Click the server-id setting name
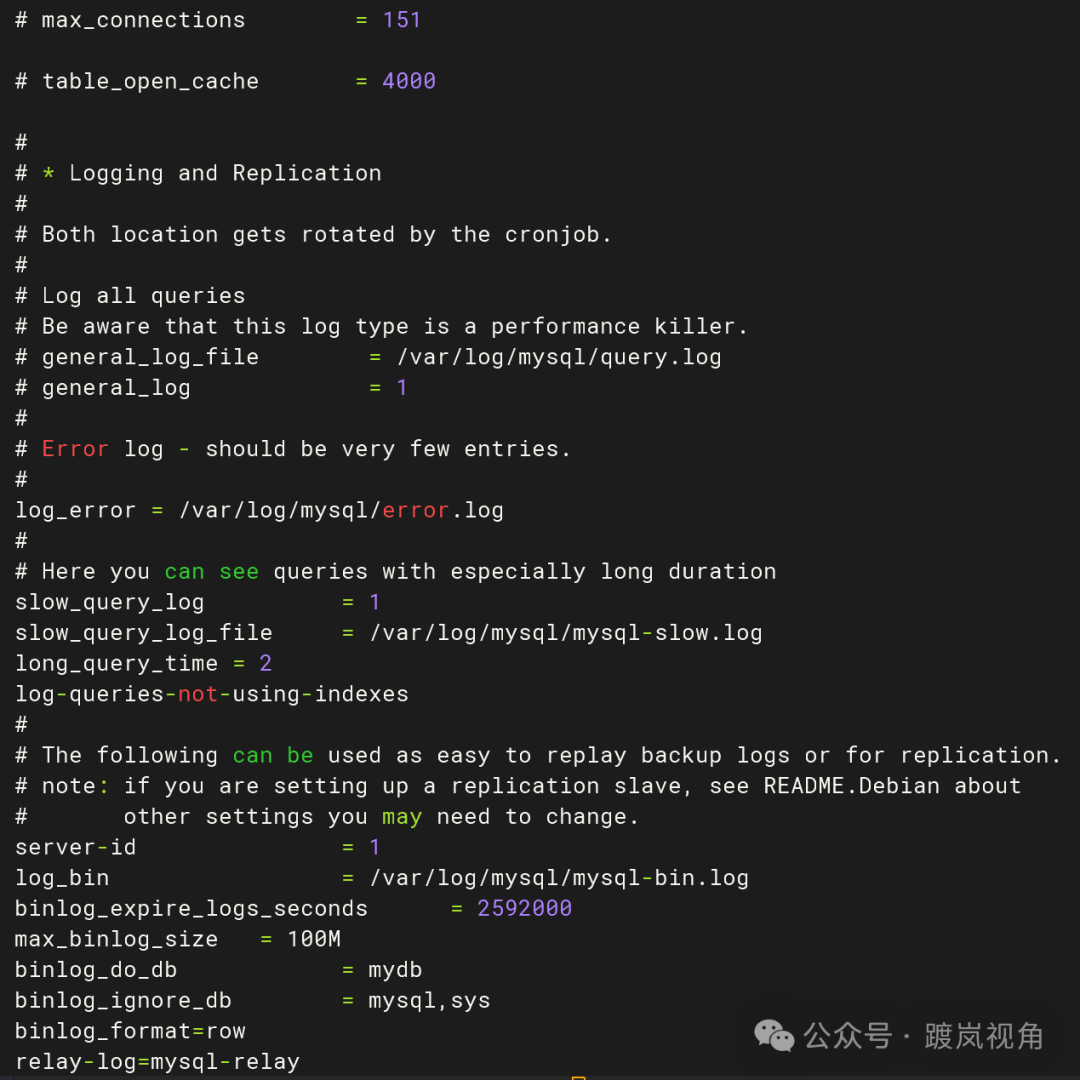 (75, 847)
